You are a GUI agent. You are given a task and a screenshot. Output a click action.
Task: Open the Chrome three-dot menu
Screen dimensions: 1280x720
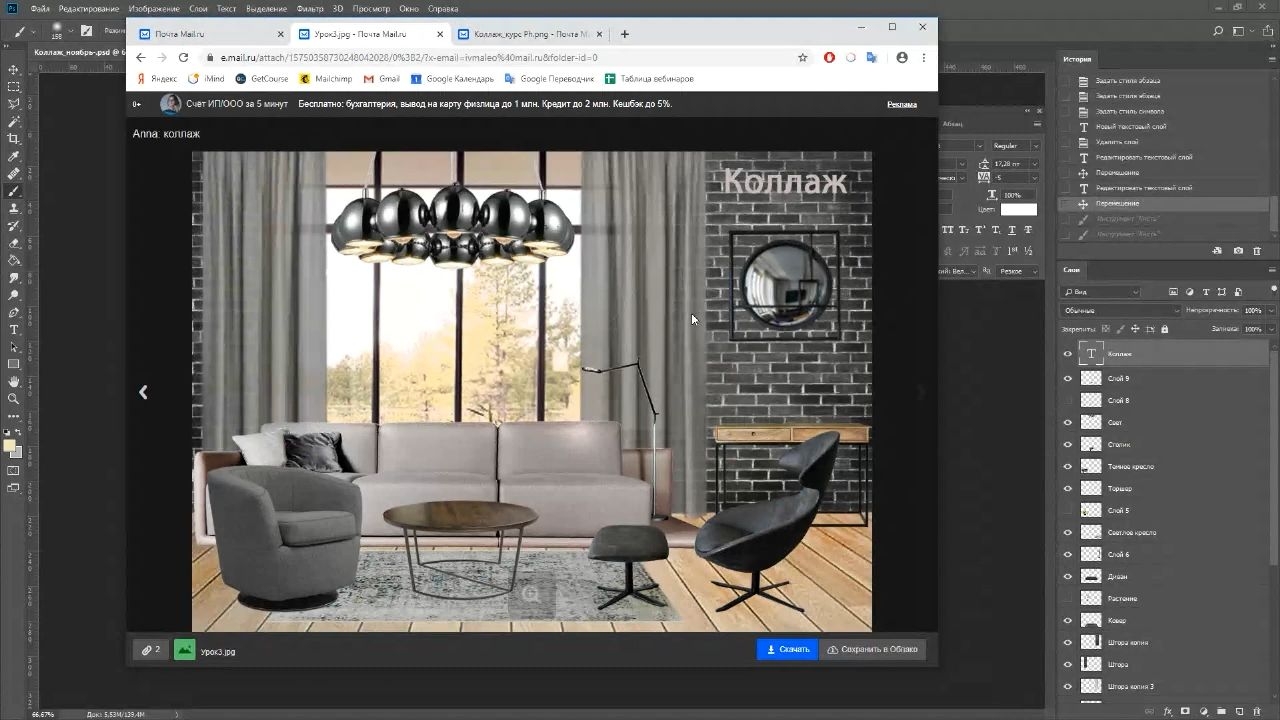[x=923, y=58]
